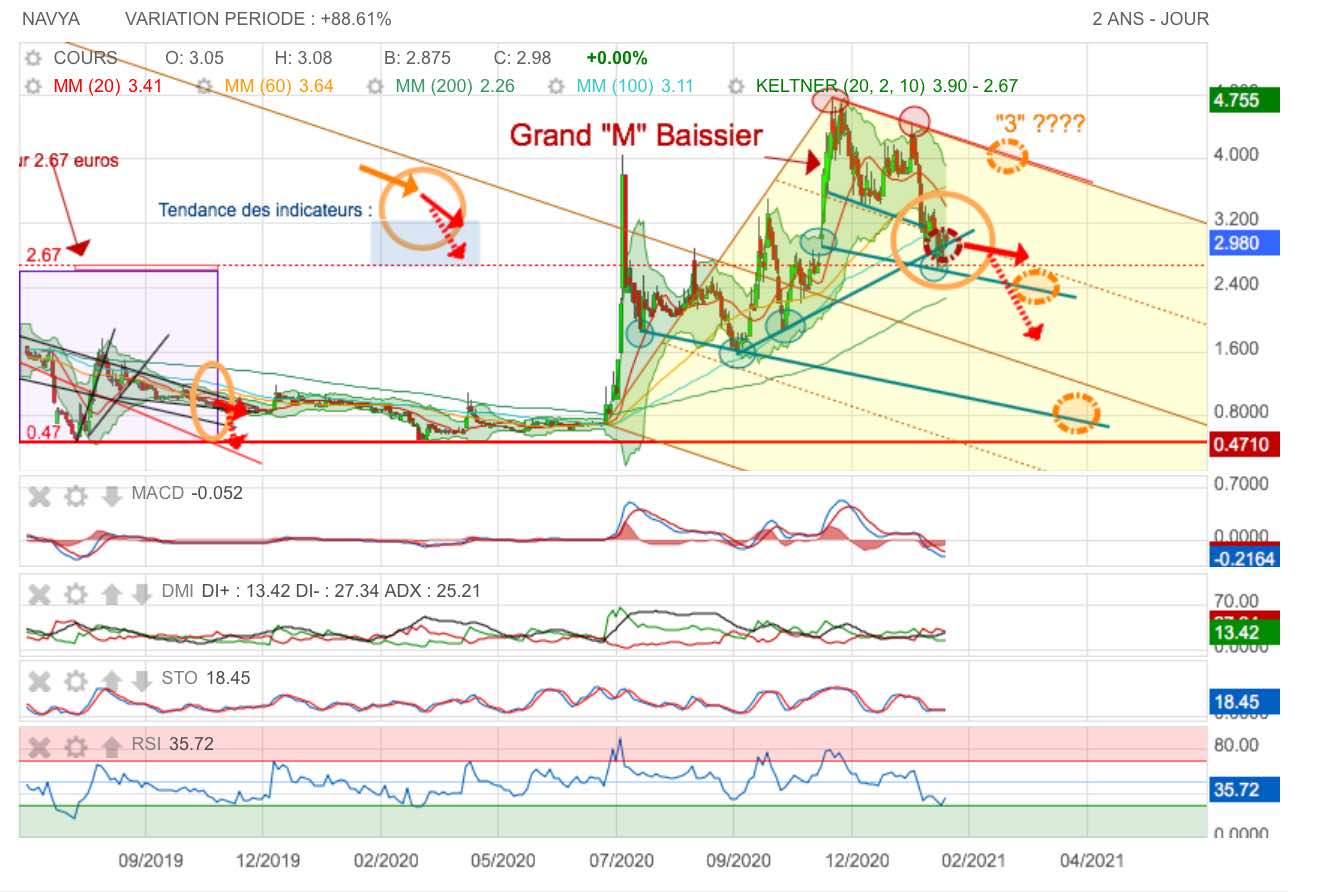Click the MM (60) 3.64 legend
Image resolution: width=1330 pixels, height=892 pixels.
point(279,86)
